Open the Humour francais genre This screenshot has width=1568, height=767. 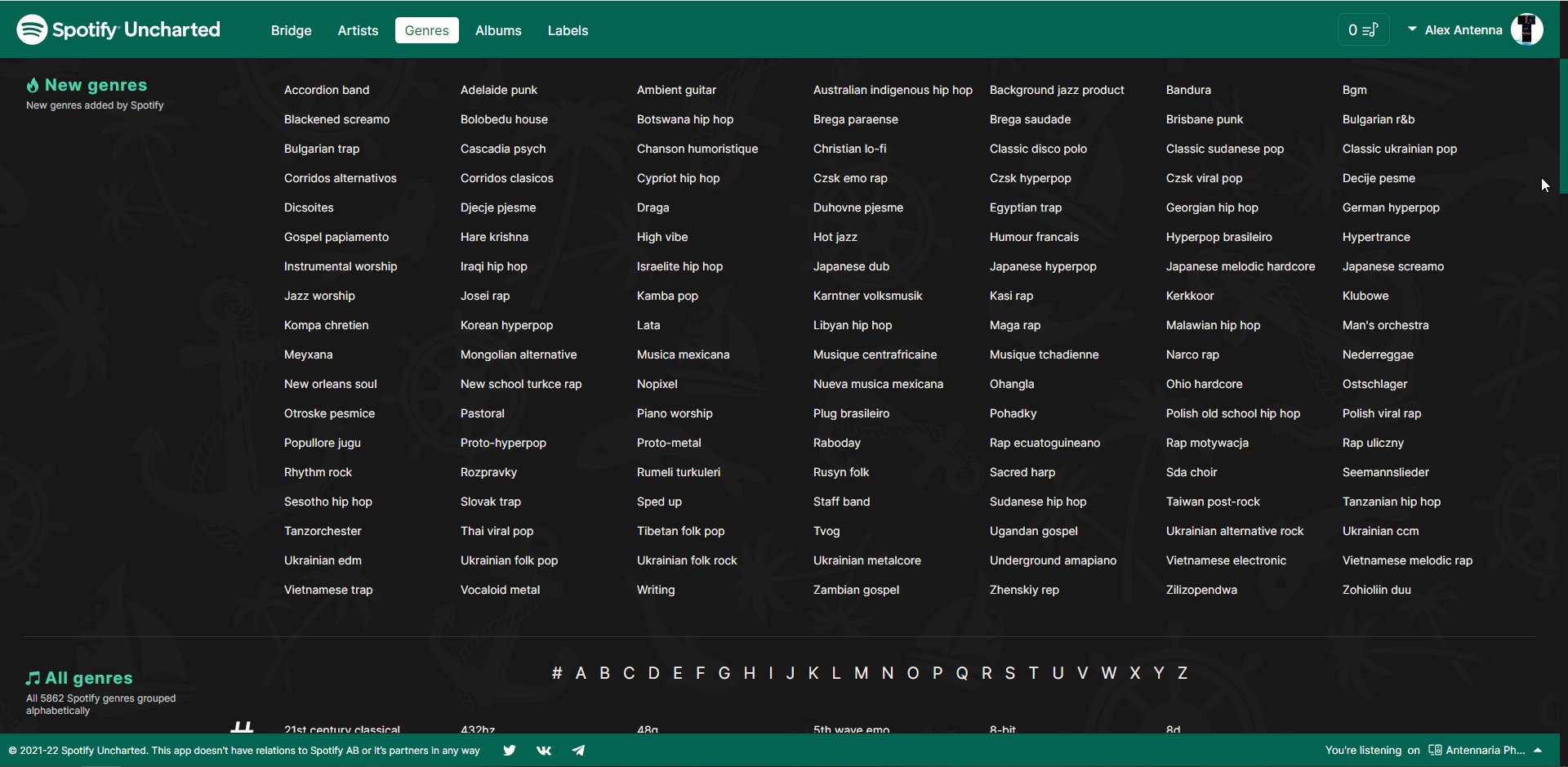[1034, 237]
